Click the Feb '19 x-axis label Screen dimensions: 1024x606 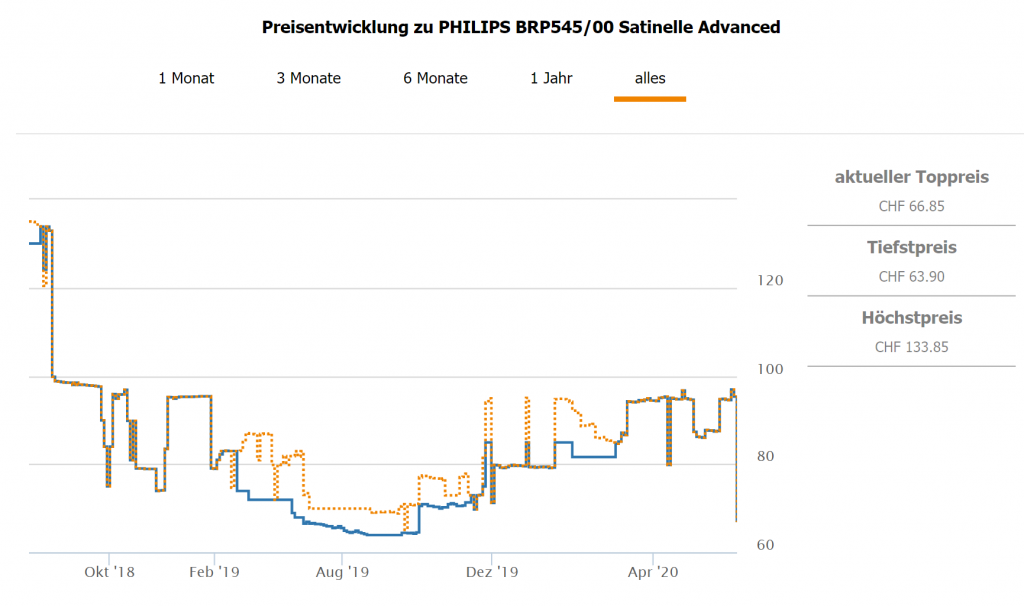tap(215, 573)
